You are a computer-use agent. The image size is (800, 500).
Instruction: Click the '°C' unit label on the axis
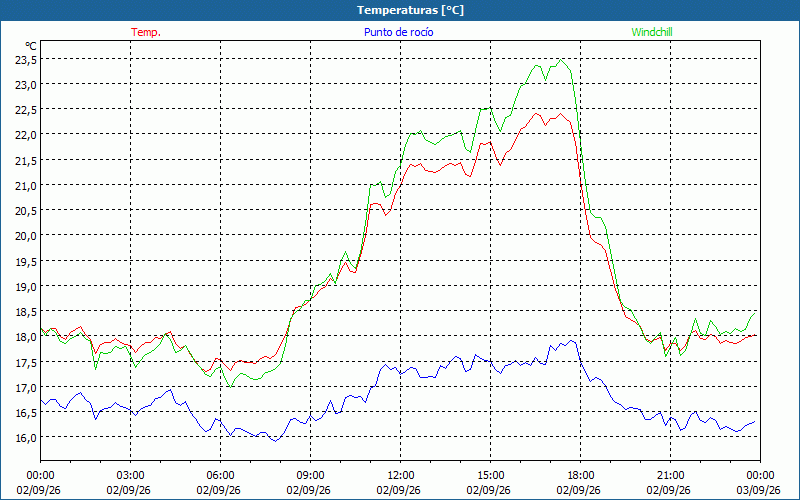(31, 46)
